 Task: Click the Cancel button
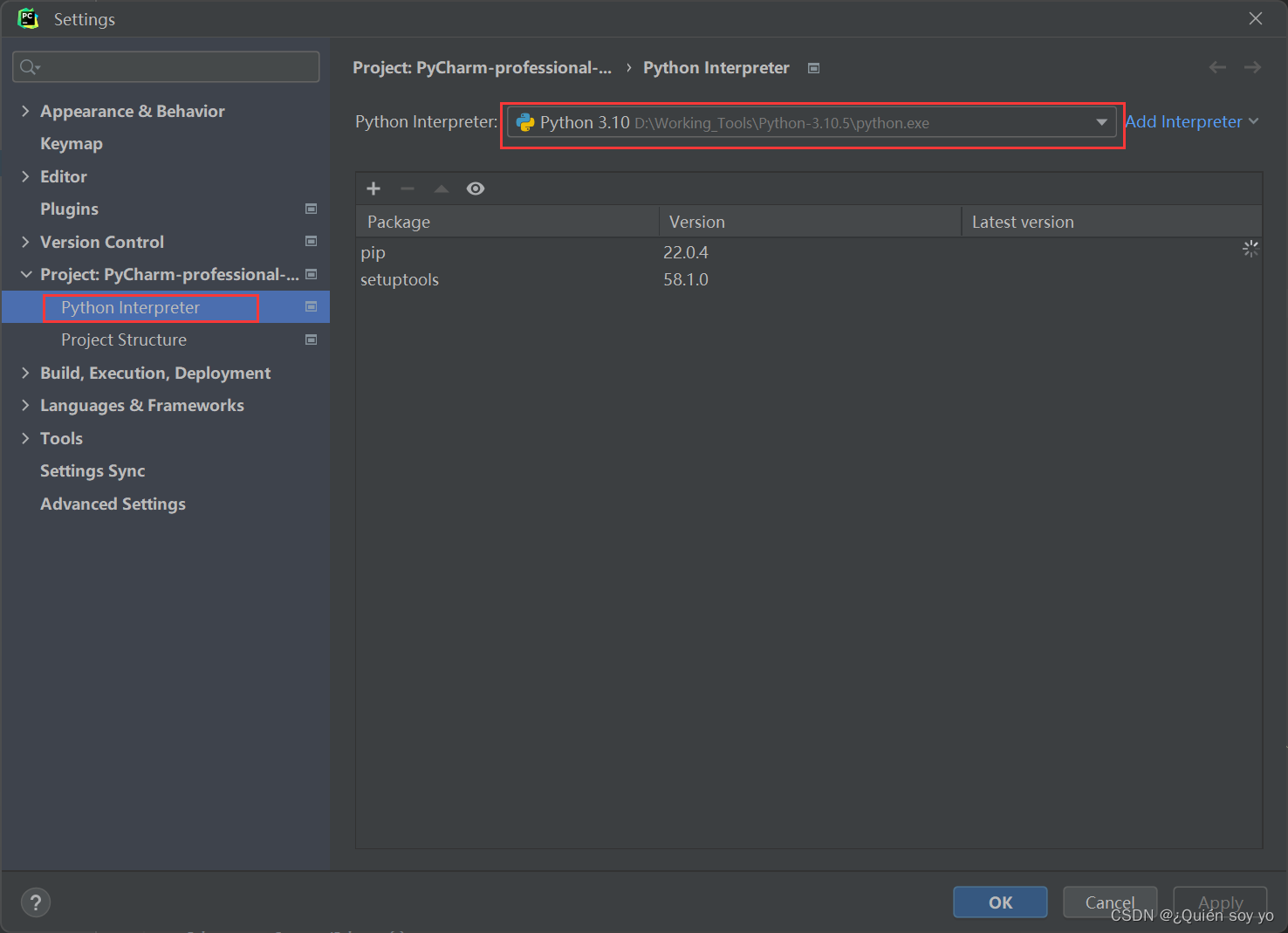pos(1110,902)
